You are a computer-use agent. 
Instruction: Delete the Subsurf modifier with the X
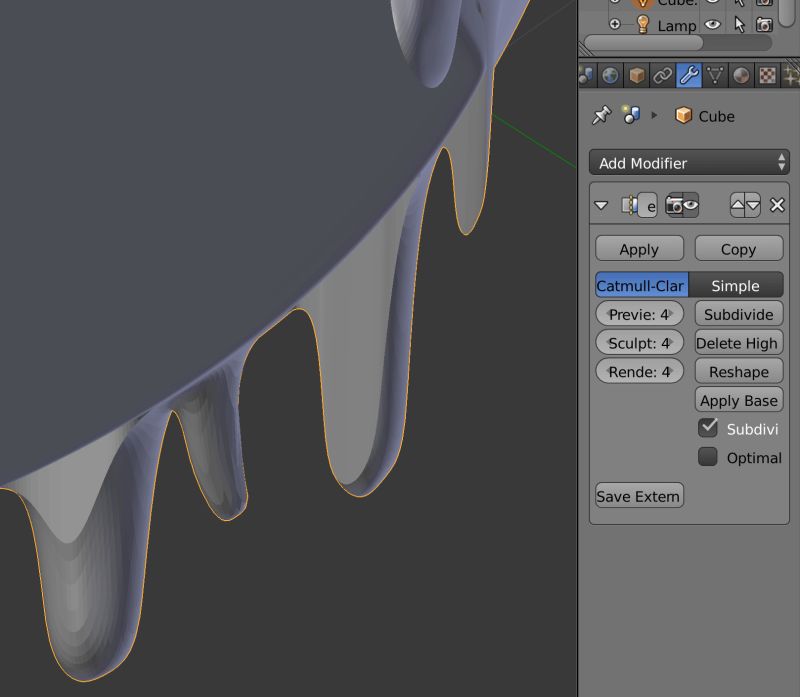(x=778, y=205)
